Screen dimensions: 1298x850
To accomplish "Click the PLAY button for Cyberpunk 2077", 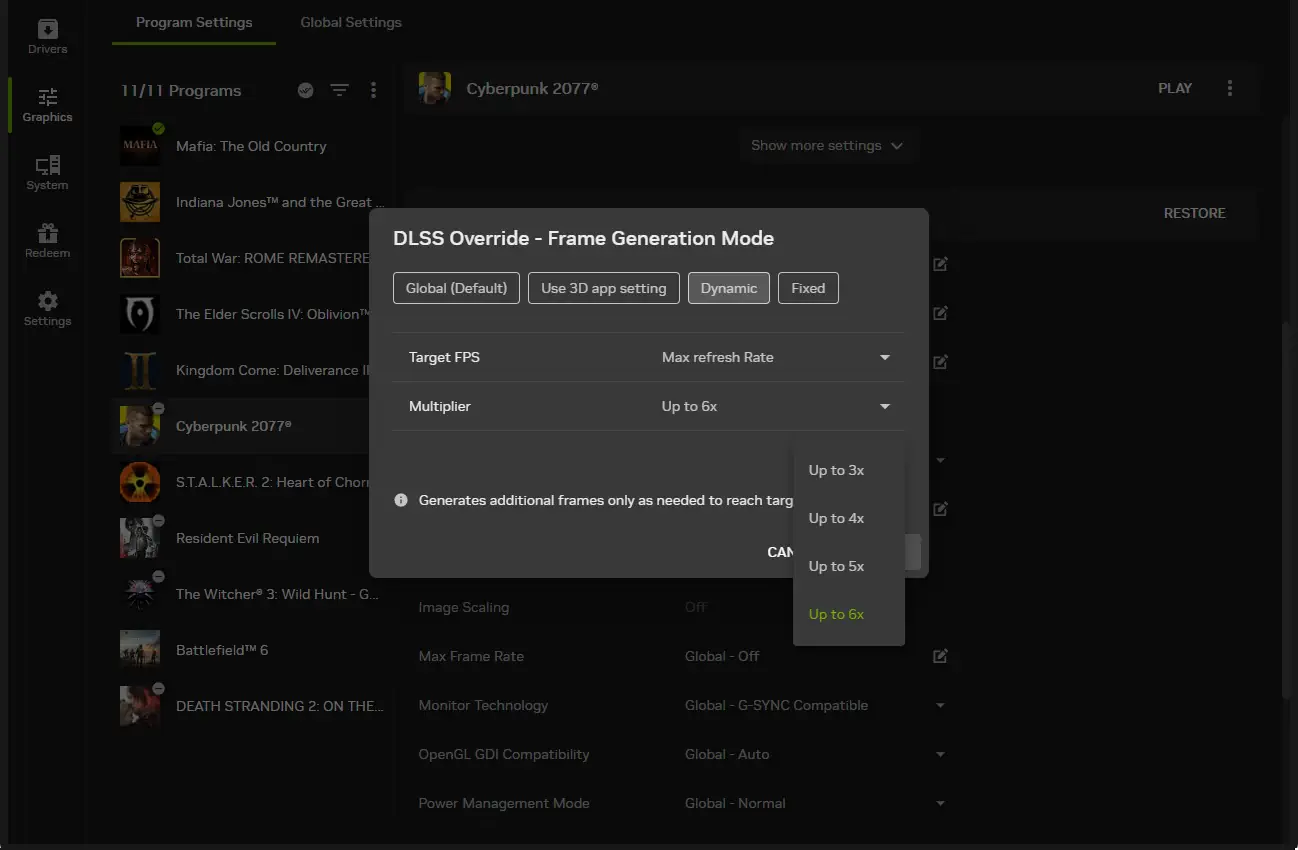I will tap(1175, 88).
